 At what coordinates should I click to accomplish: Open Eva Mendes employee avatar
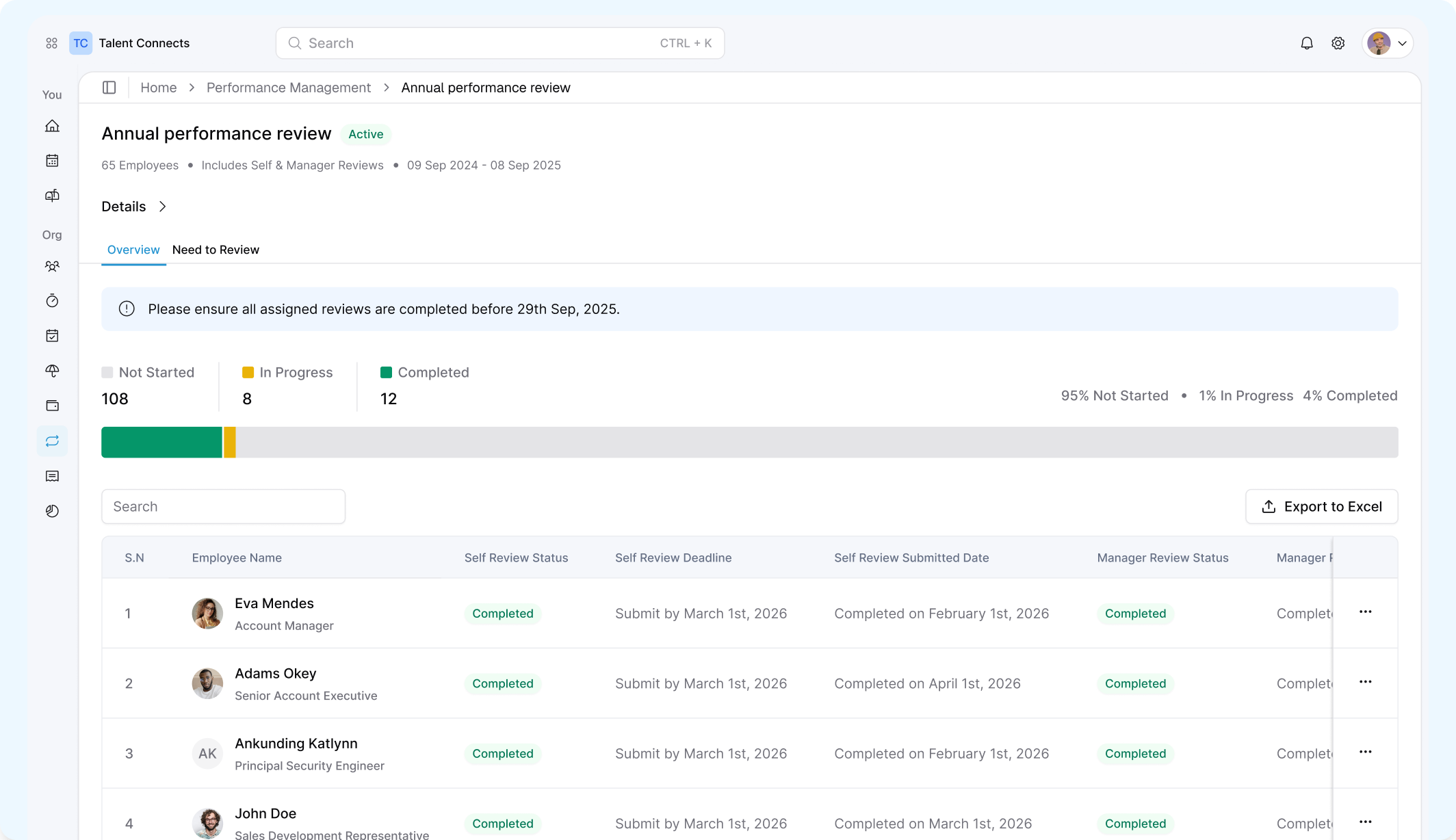(207, 614)
